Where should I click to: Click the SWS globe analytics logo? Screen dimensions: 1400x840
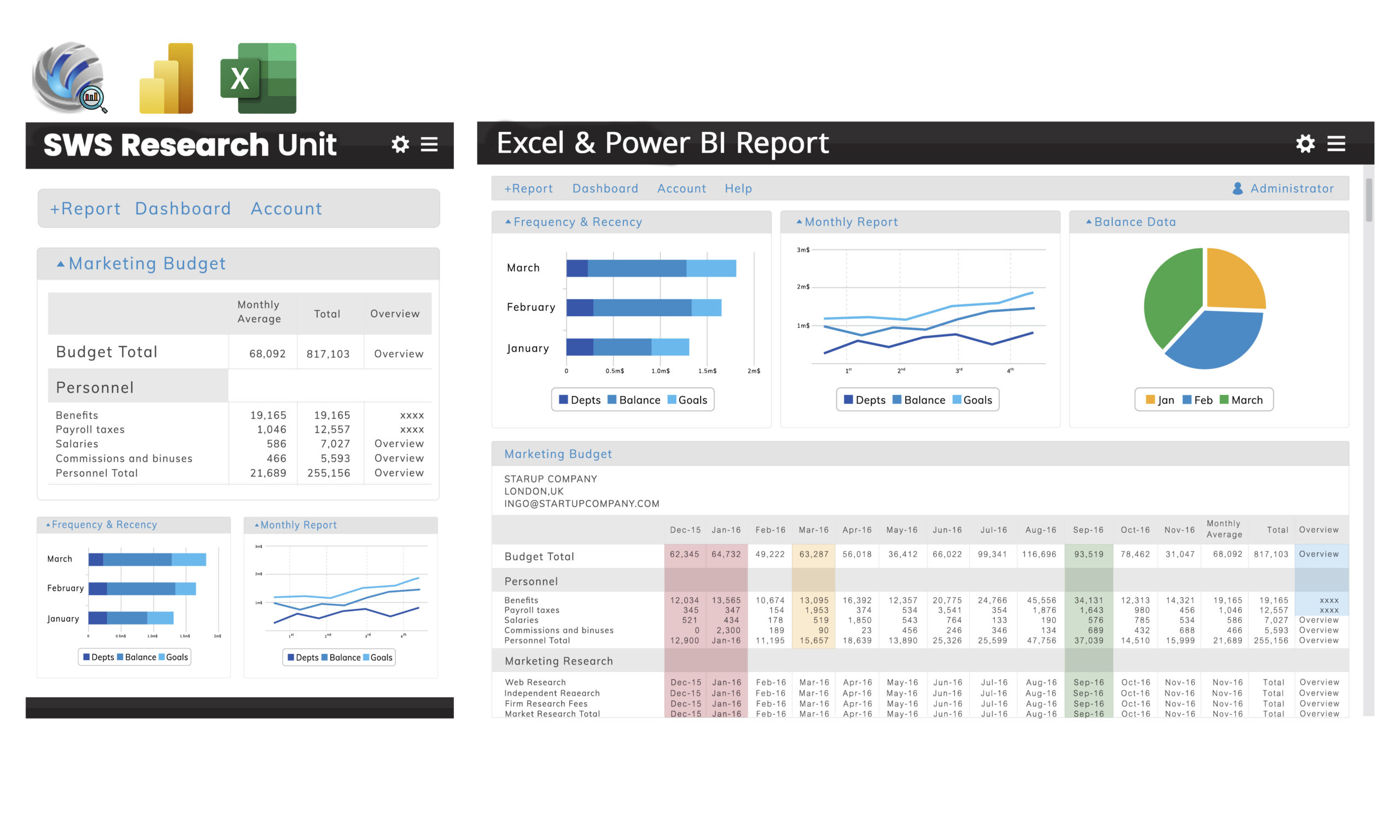[x=69, y=77]
